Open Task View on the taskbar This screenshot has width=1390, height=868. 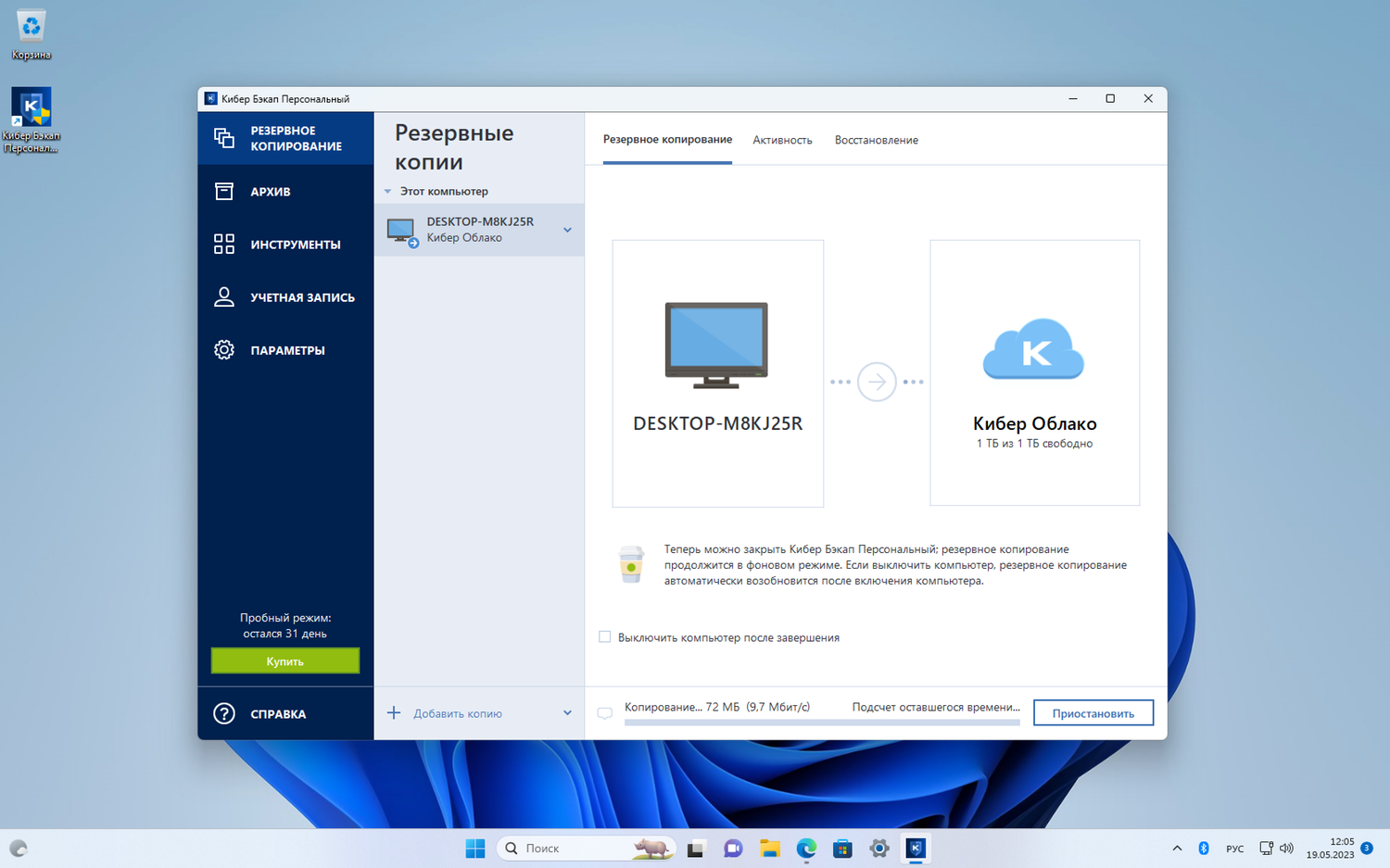696,849
